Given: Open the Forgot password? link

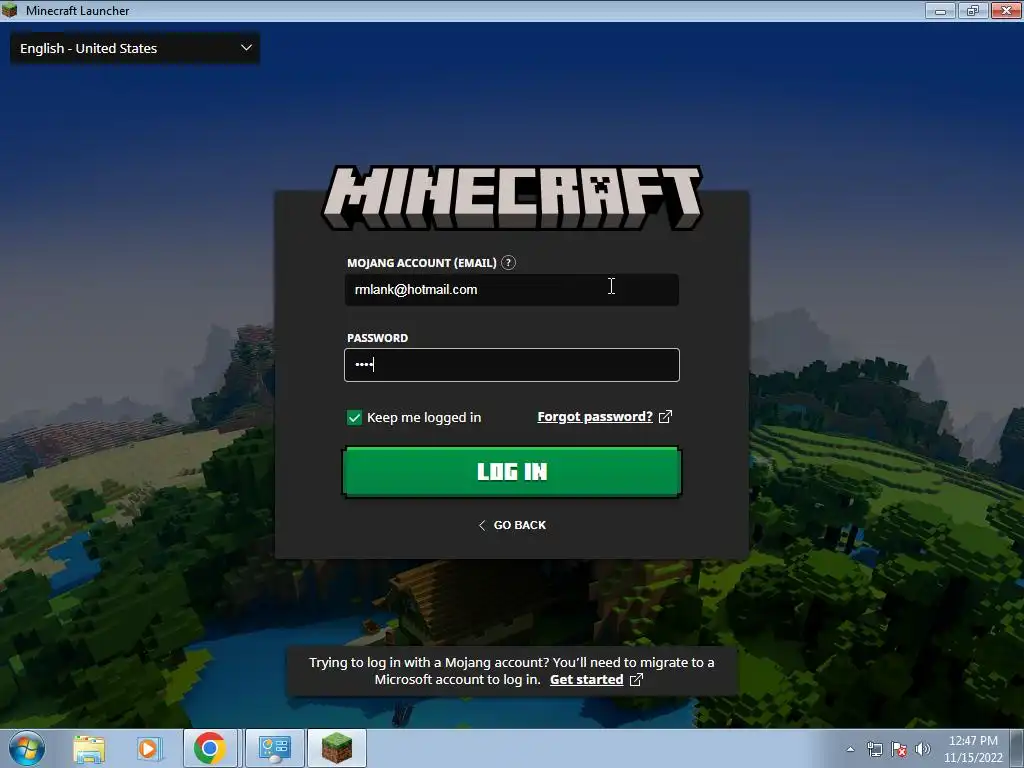Looking at the screenshot, I should [595, 417].
